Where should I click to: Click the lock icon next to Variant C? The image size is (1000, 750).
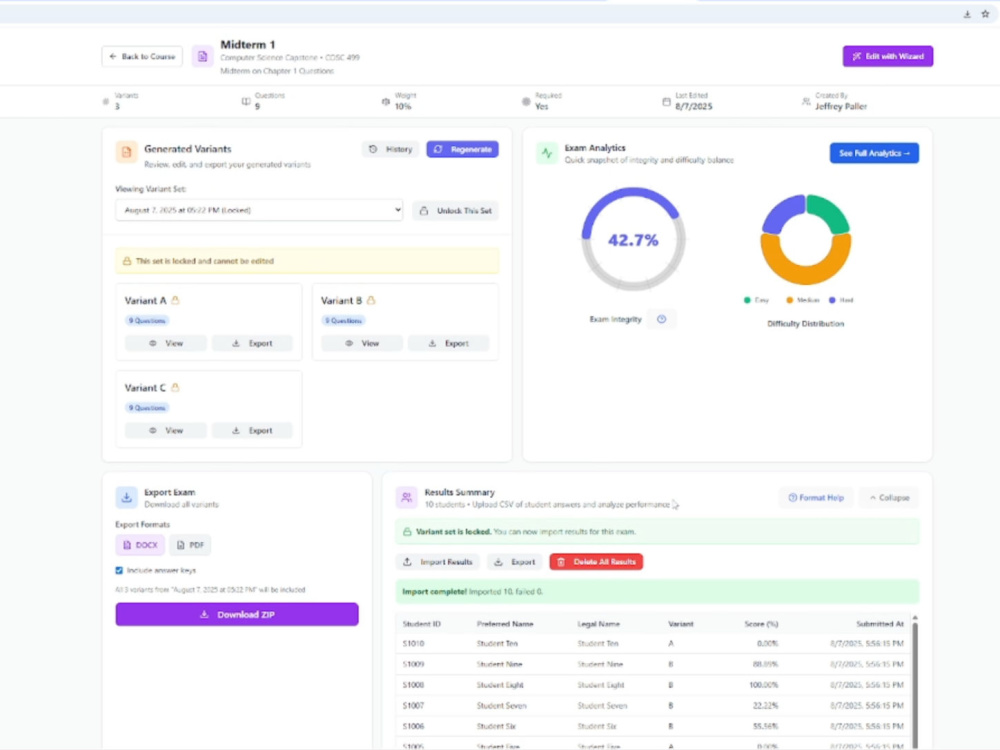[175, 387]
